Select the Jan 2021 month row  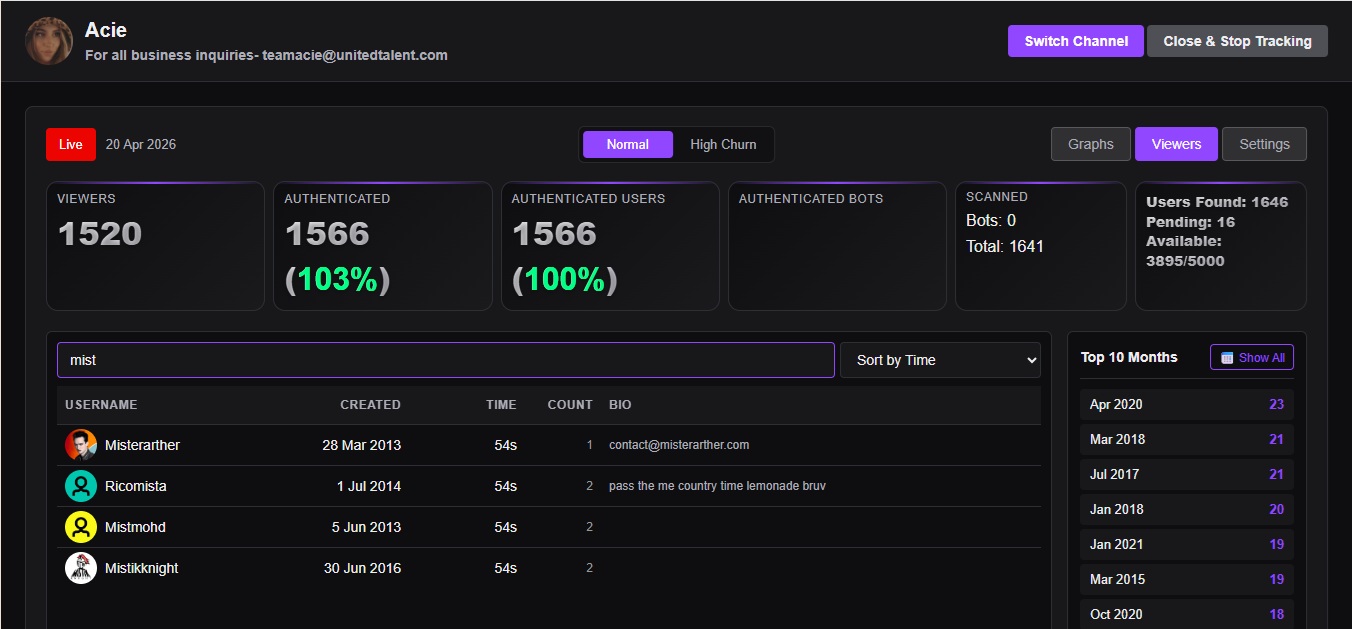click(1187, 544)
